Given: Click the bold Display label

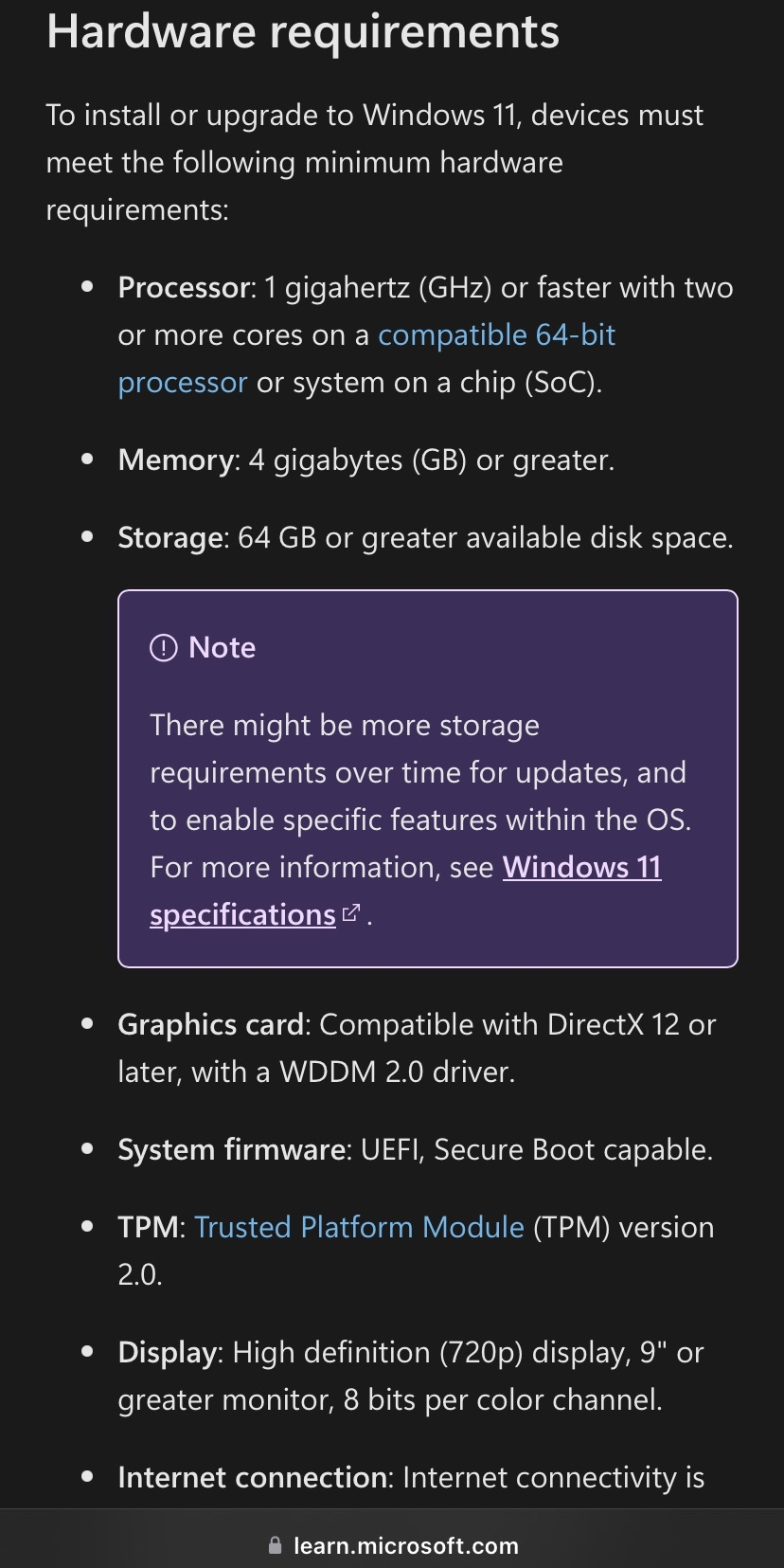Looking at the screenshot, I should click(168, 1353).
